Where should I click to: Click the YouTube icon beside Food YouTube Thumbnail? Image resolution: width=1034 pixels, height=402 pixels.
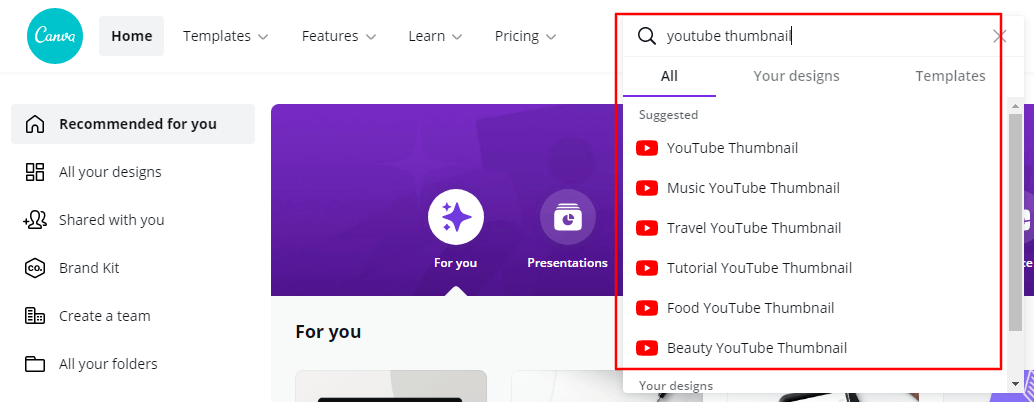647,308
